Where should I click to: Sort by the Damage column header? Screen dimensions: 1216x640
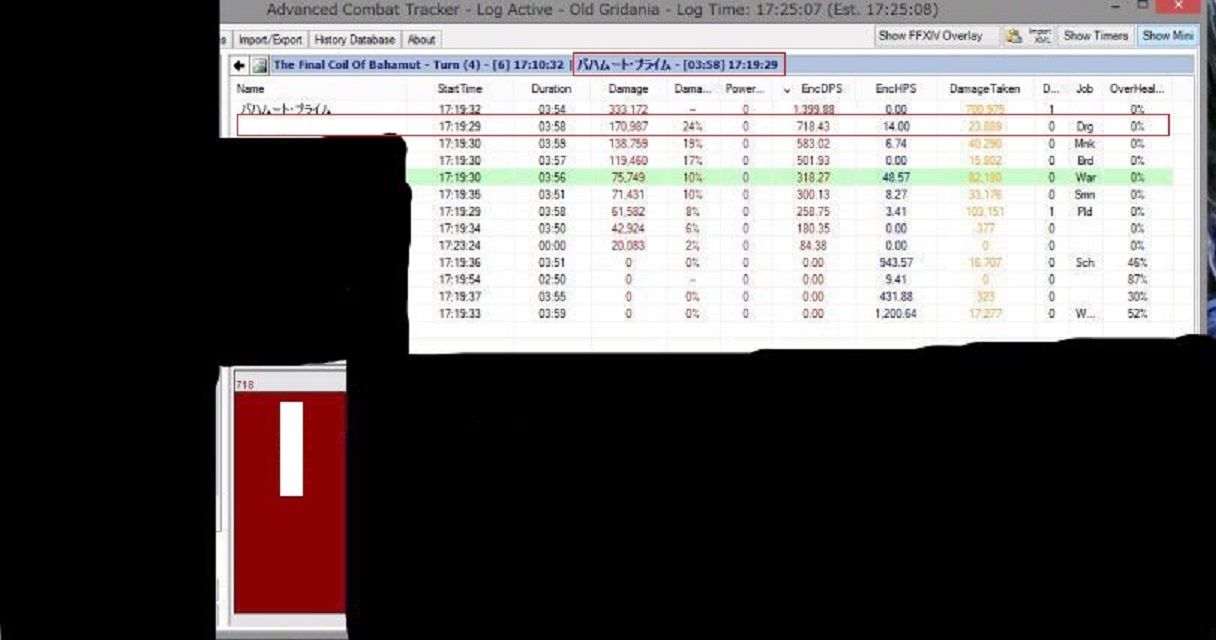[x=628, y=89]
